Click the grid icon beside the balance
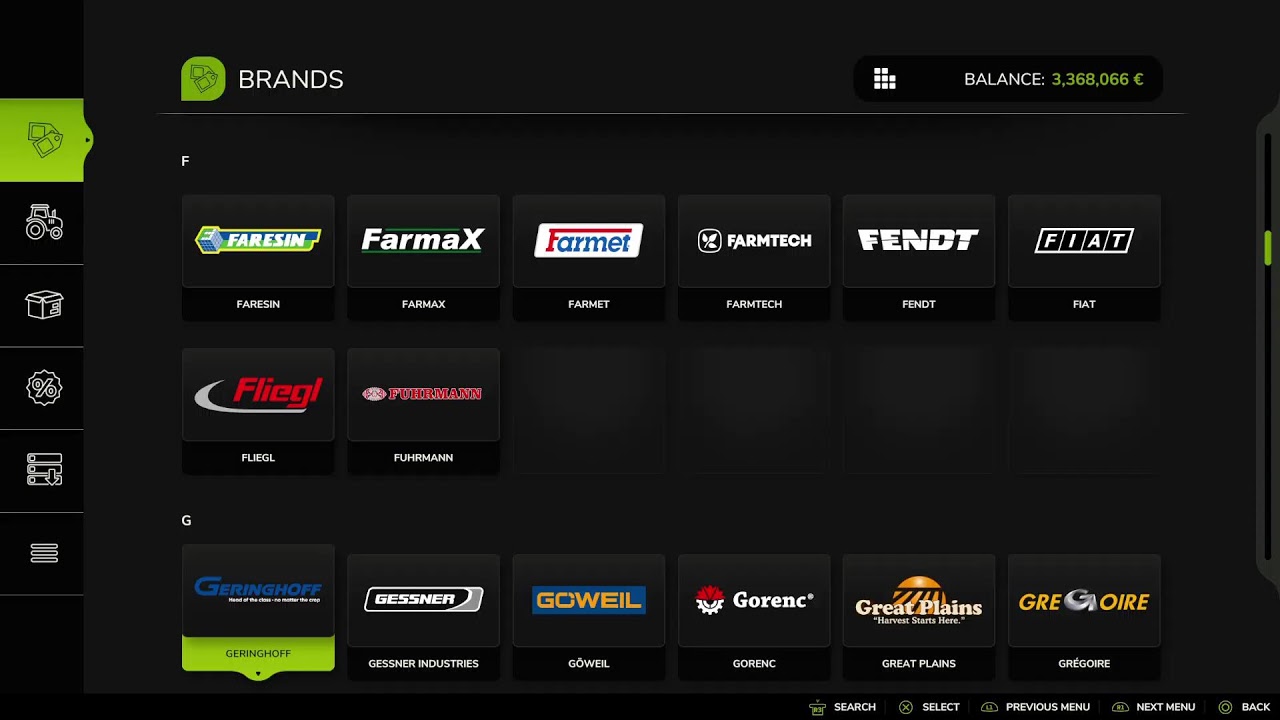Image resolution: width=1280 pixels, height=720 pixels. coord(885,79)
